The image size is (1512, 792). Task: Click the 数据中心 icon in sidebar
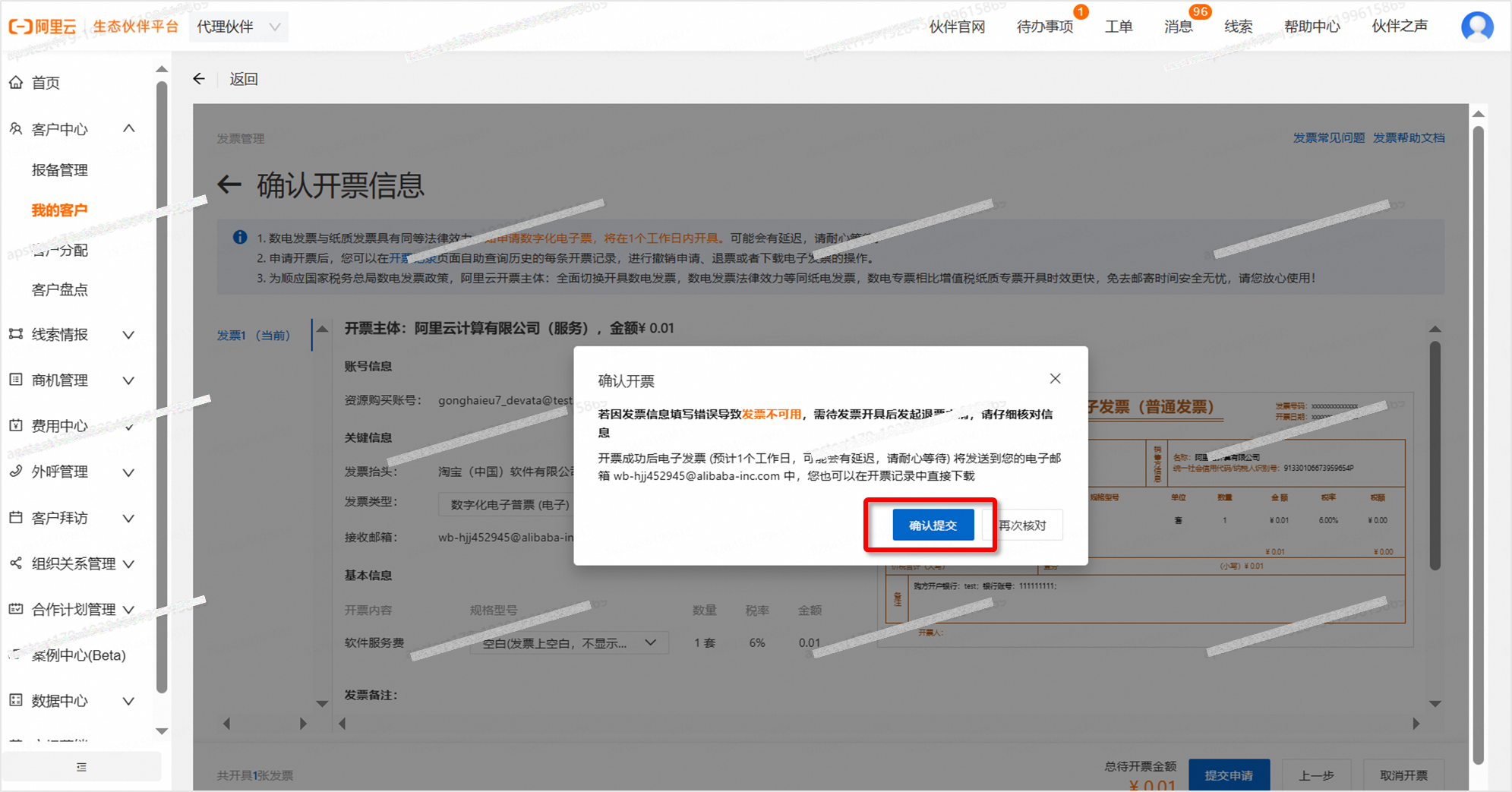click(16, 700)
